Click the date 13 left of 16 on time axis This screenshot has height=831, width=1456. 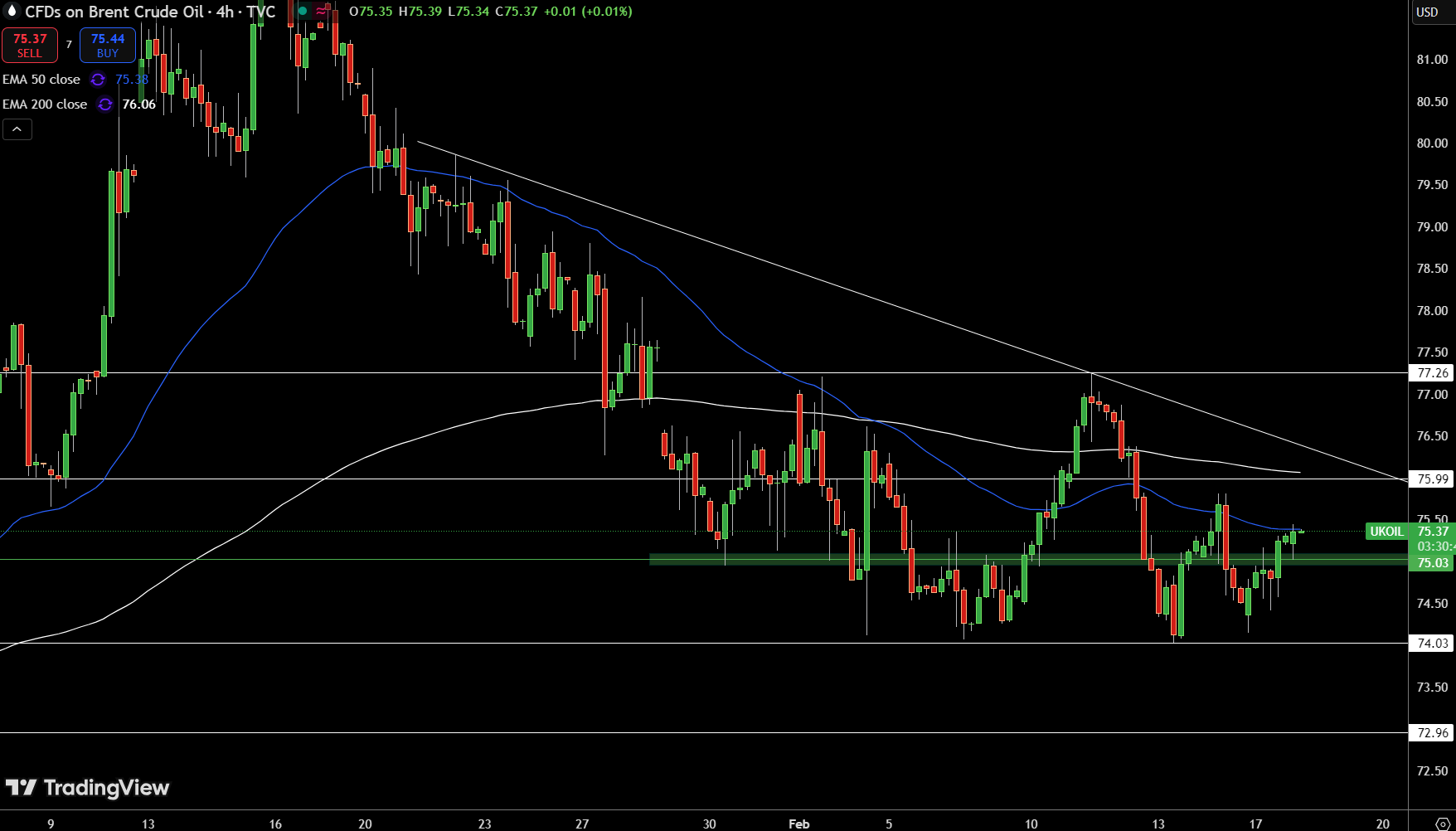(x=148, y=824)
